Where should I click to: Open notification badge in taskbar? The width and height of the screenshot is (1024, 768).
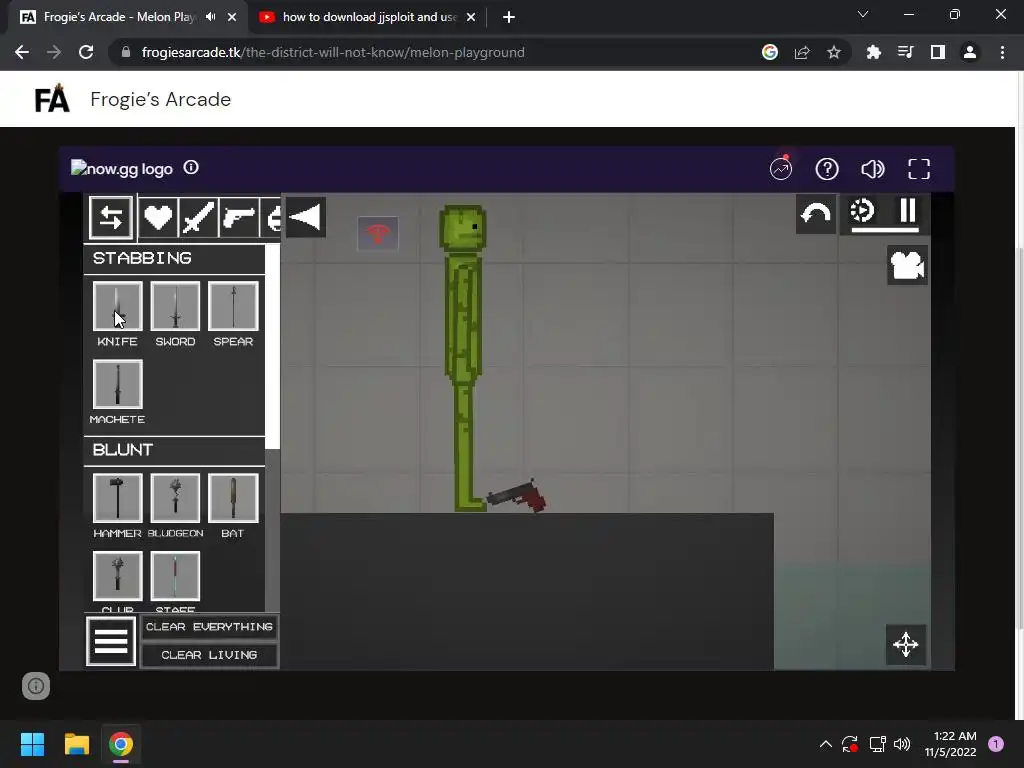tap(996, 743)
